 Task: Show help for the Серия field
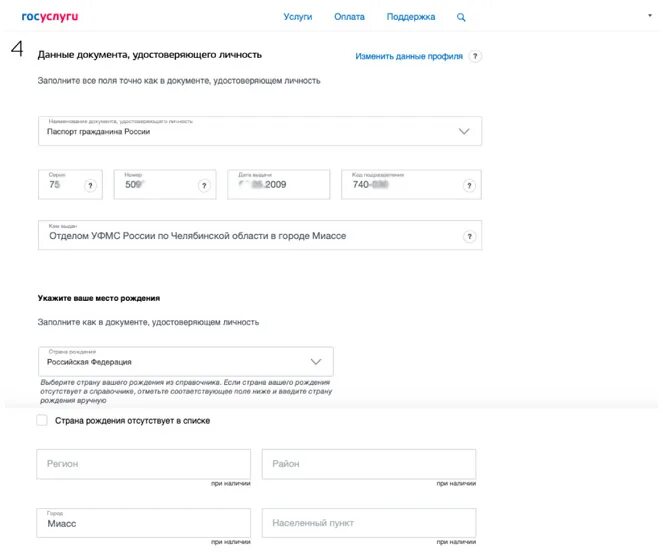pos(90,185)
